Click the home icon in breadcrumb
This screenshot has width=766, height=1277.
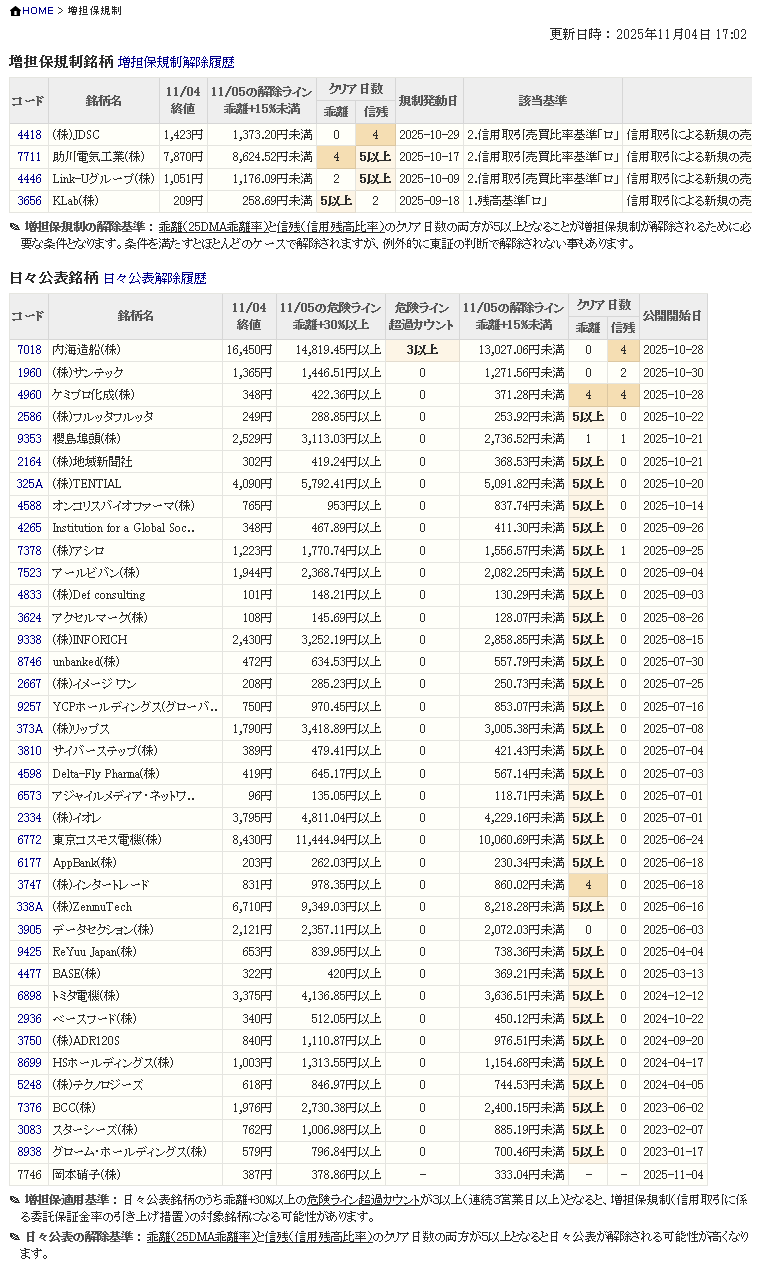15,11
